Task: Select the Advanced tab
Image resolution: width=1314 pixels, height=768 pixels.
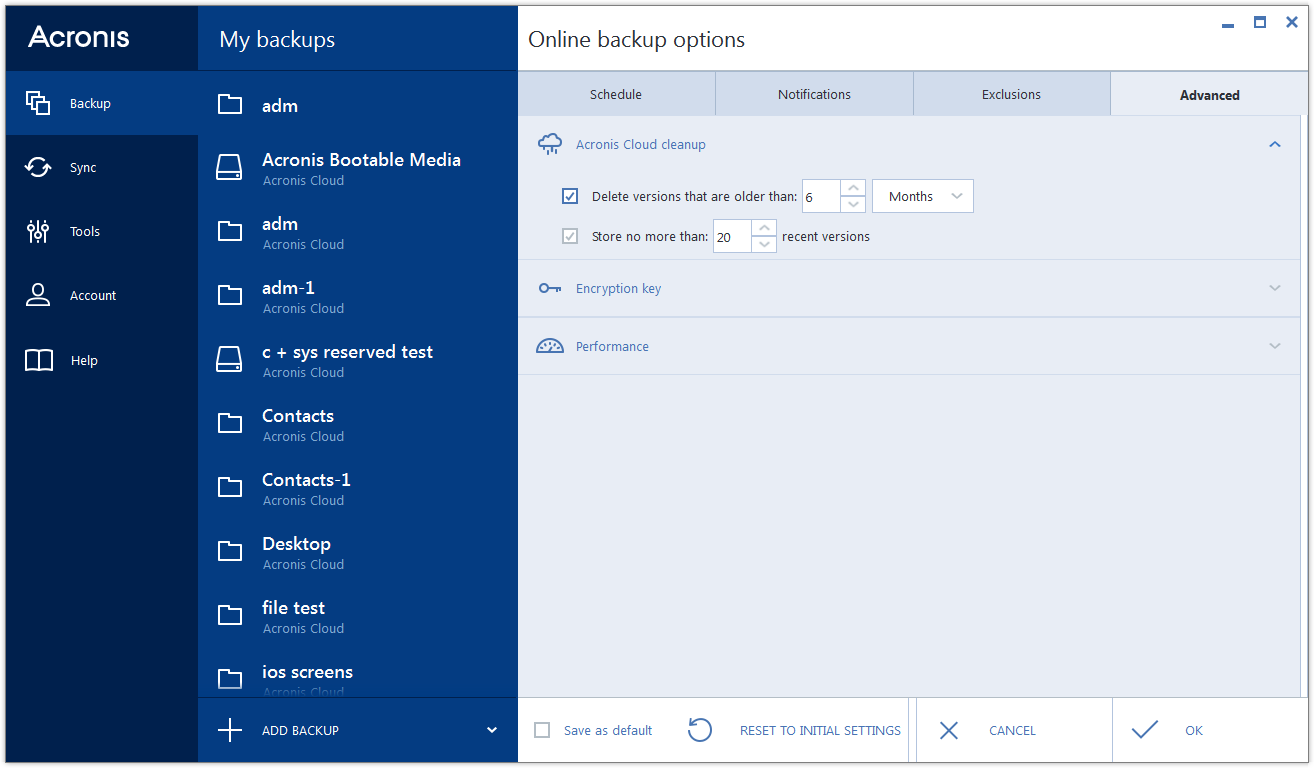Action: 1210,95
